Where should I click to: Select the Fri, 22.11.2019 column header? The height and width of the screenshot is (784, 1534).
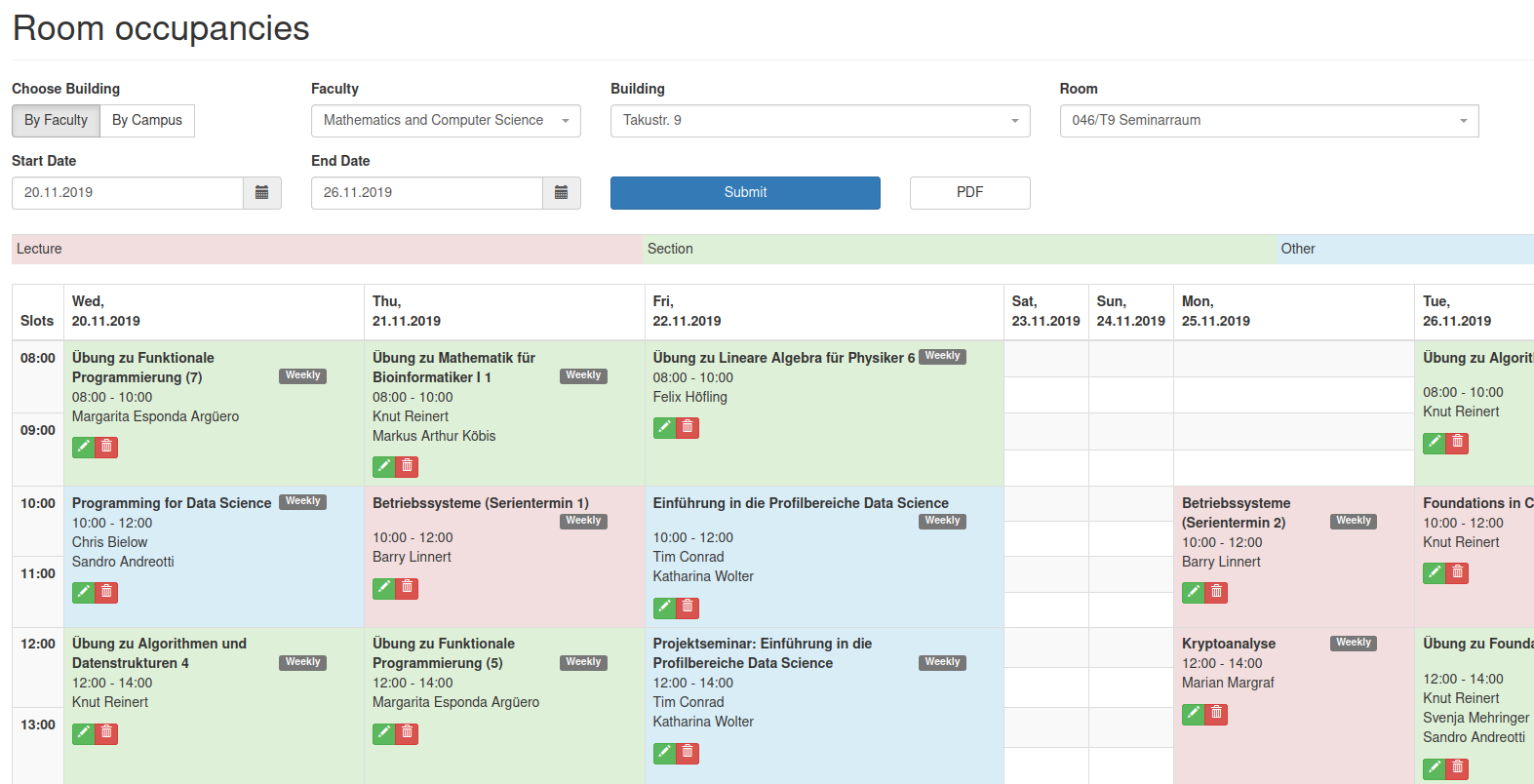pyautogui.click(x=824, y=312)
